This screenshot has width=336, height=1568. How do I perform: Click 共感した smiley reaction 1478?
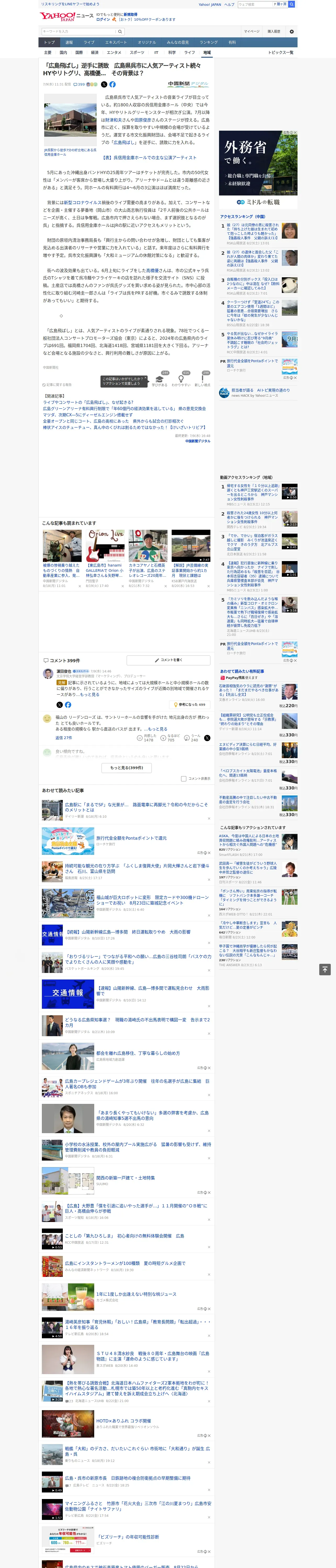(x=140, y=738)
